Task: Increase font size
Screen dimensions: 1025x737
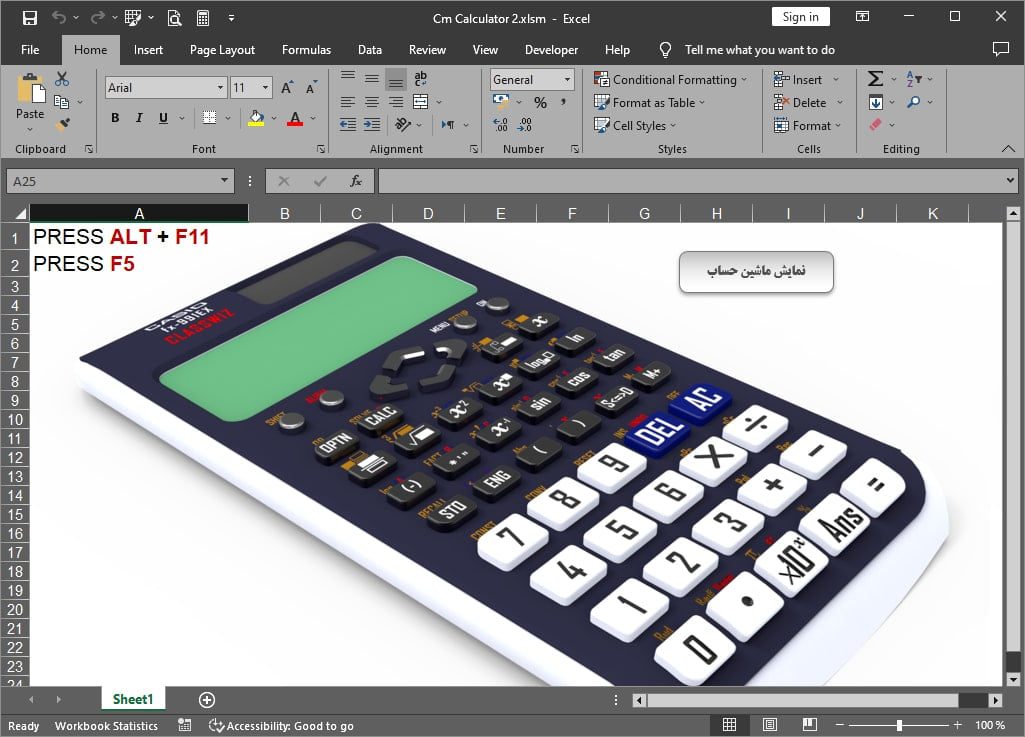Action: (x=287, y=88)
